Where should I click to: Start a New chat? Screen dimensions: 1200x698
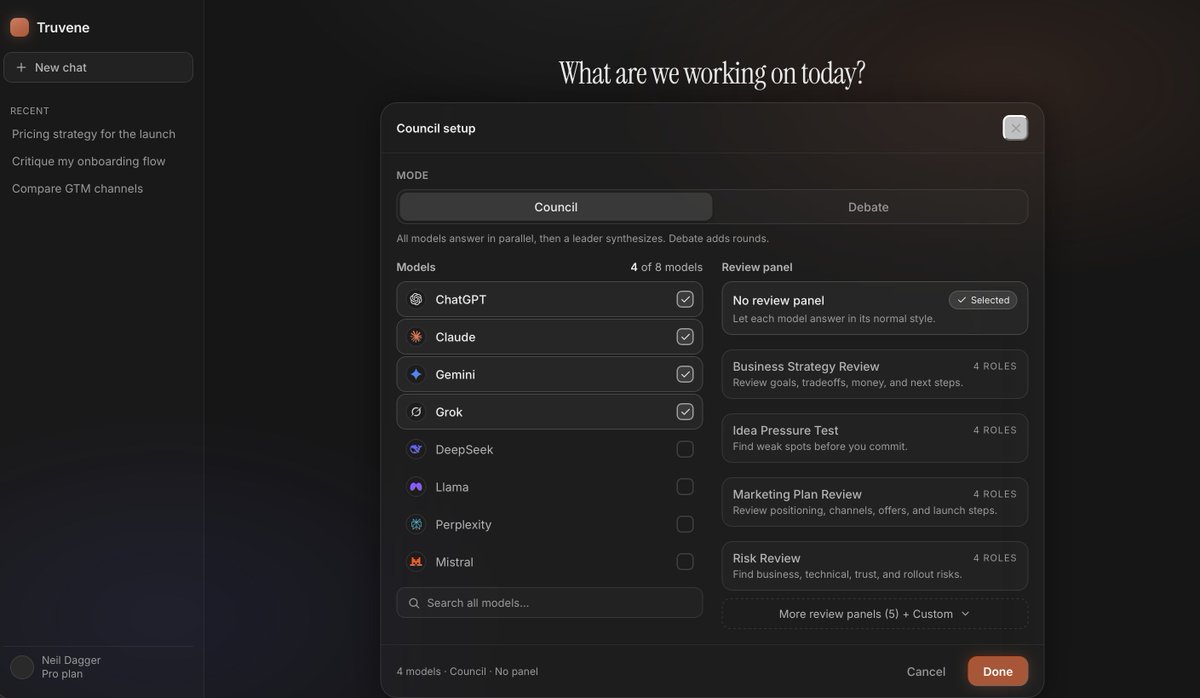click(x=98, y=67)
